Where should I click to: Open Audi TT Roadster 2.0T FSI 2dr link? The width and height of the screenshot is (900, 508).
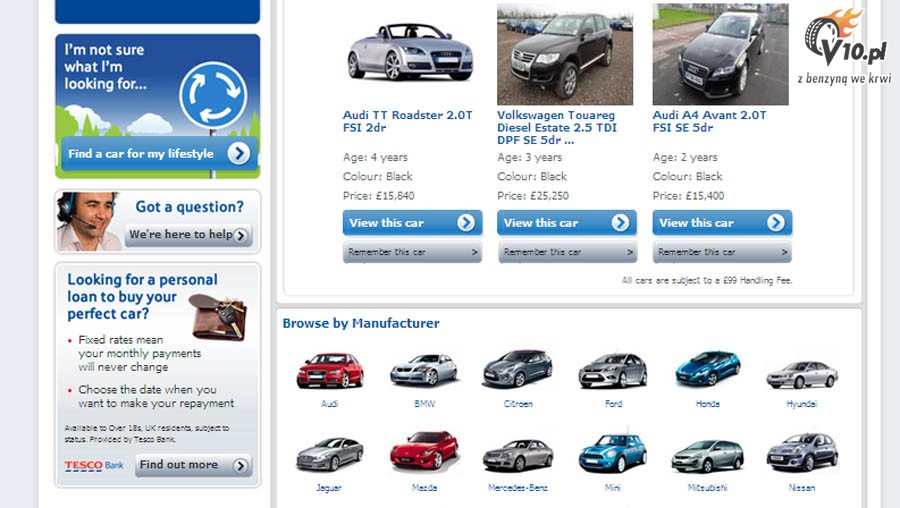[408, 121]
